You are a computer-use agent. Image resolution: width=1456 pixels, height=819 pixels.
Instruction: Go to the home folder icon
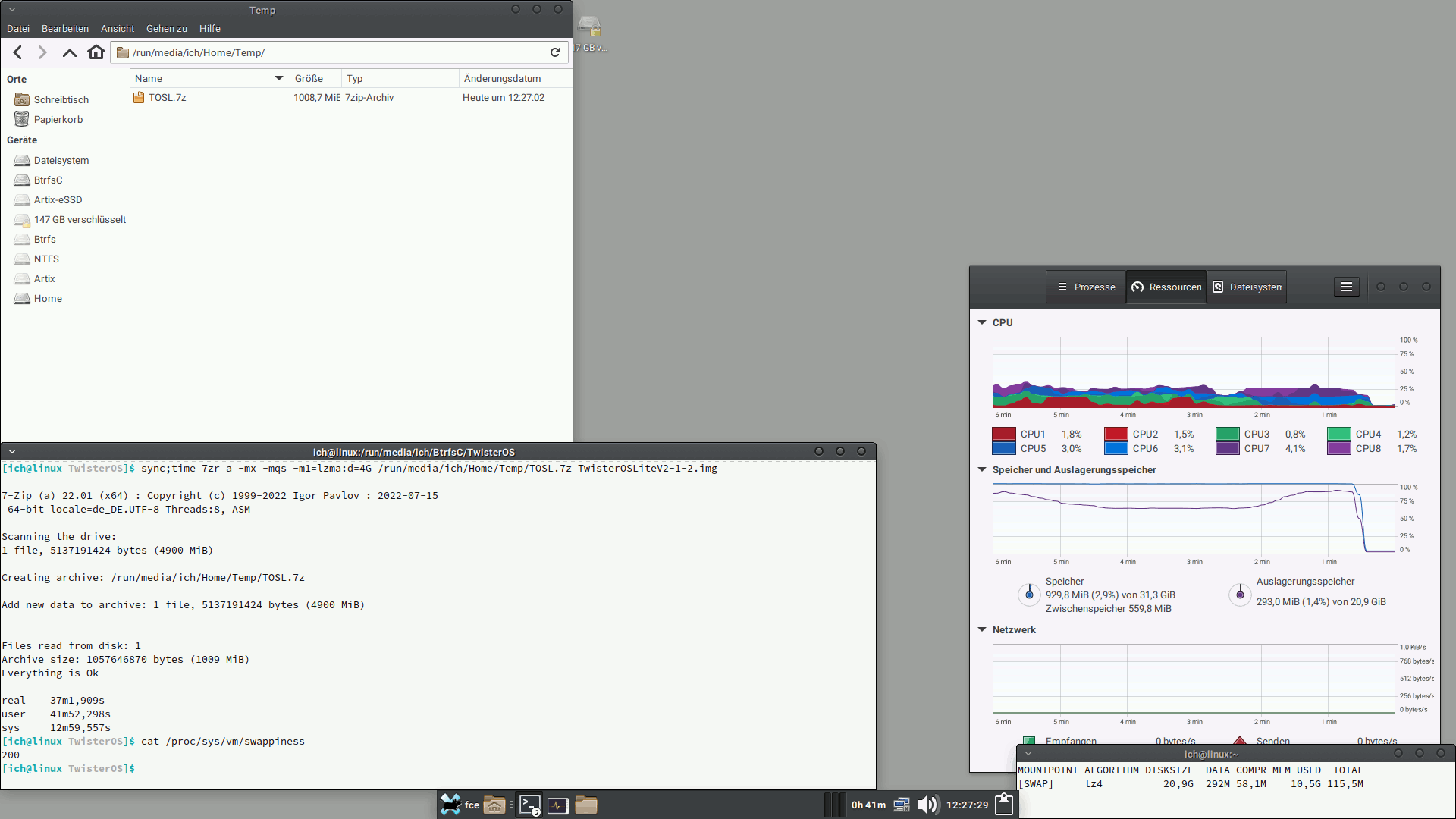click(x=96, y=52)
